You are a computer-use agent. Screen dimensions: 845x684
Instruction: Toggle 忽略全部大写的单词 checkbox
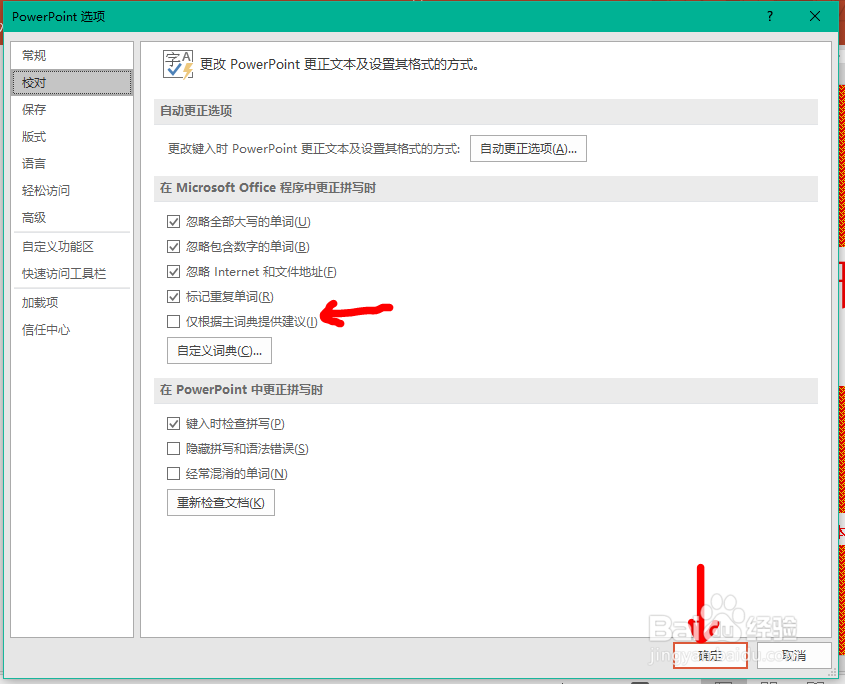pos(173,222)
